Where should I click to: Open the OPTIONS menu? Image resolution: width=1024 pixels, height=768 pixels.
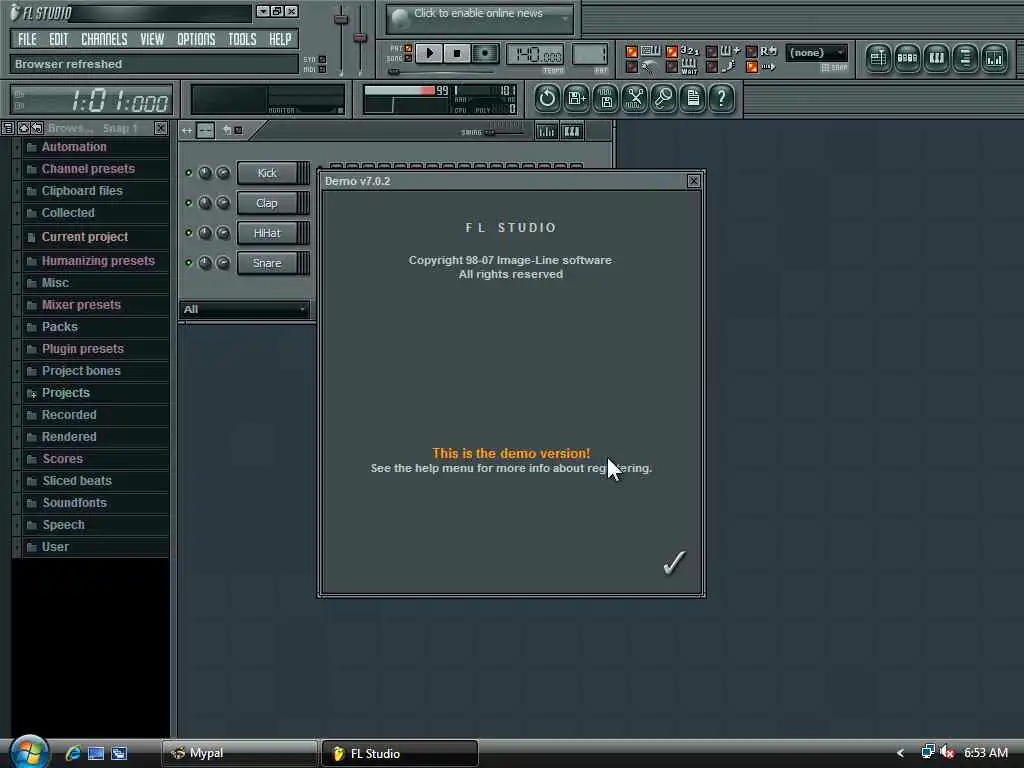(196, 39)
